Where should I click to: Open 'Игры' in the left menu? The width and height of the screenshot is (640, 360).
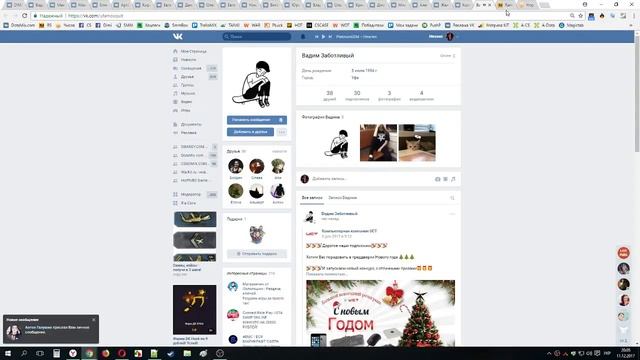(186, 110)
